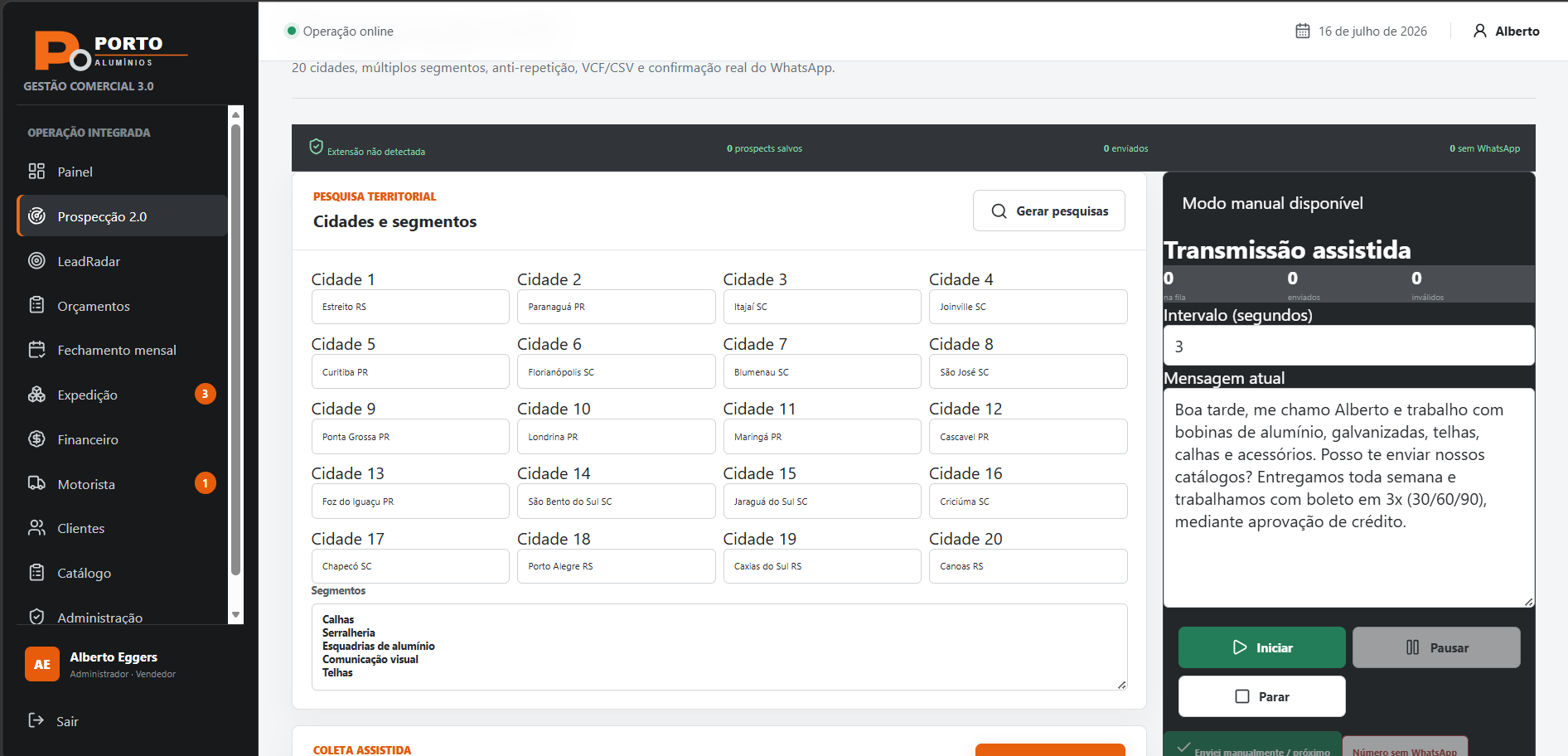Click the sidebar scroll down arrow
The image size is (1568, 756).
tap(236, 615)
